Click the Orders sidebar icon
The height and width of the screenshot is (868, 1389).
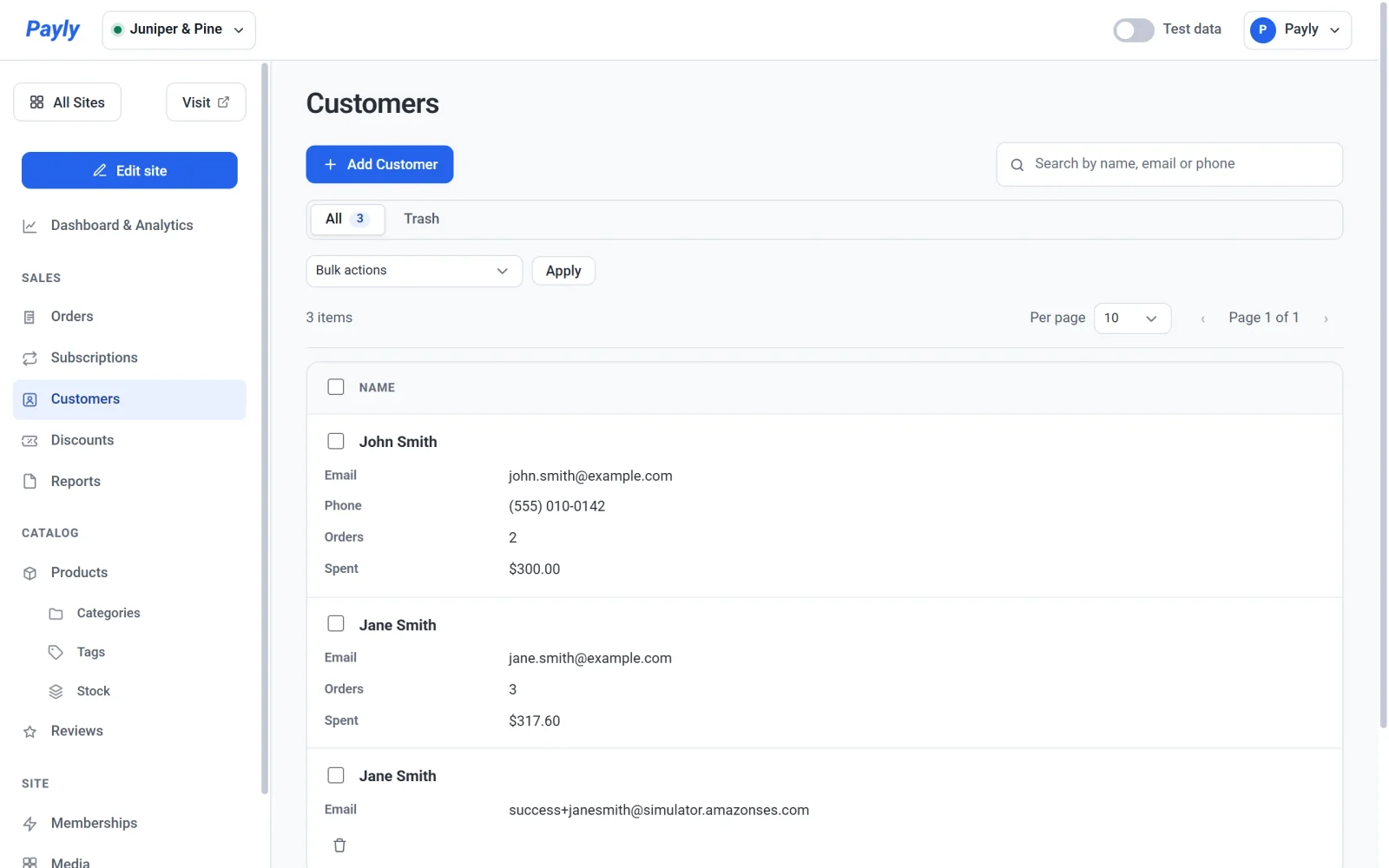pyautogui.click(x=30, y=317)
